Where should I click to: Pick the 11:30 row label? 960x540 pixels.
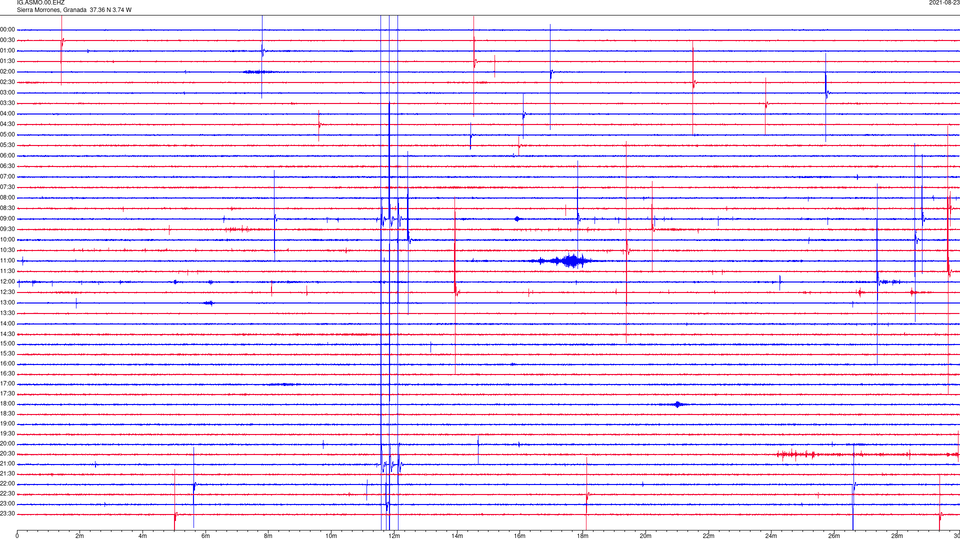pyautogui.click(x=8, y=271)
